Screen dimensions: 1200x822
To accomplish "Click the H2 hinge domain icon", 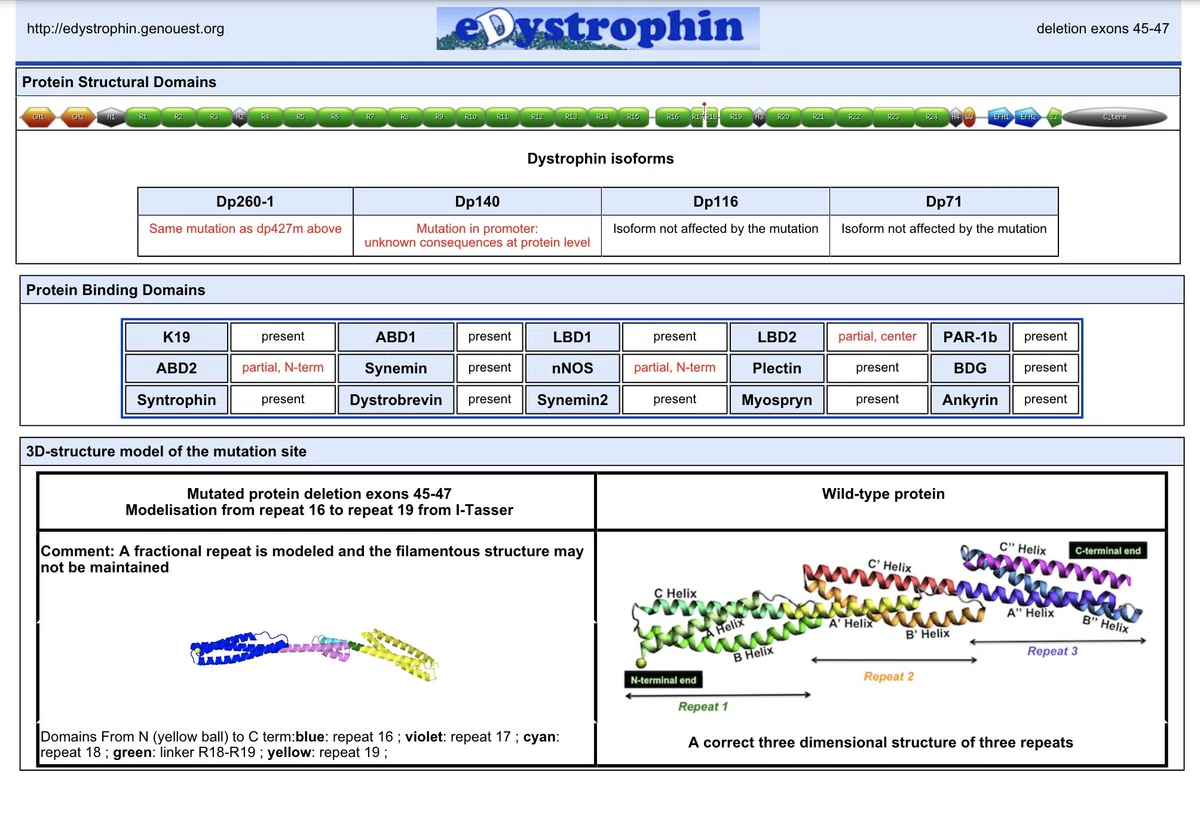I will (x=240, y=117).
